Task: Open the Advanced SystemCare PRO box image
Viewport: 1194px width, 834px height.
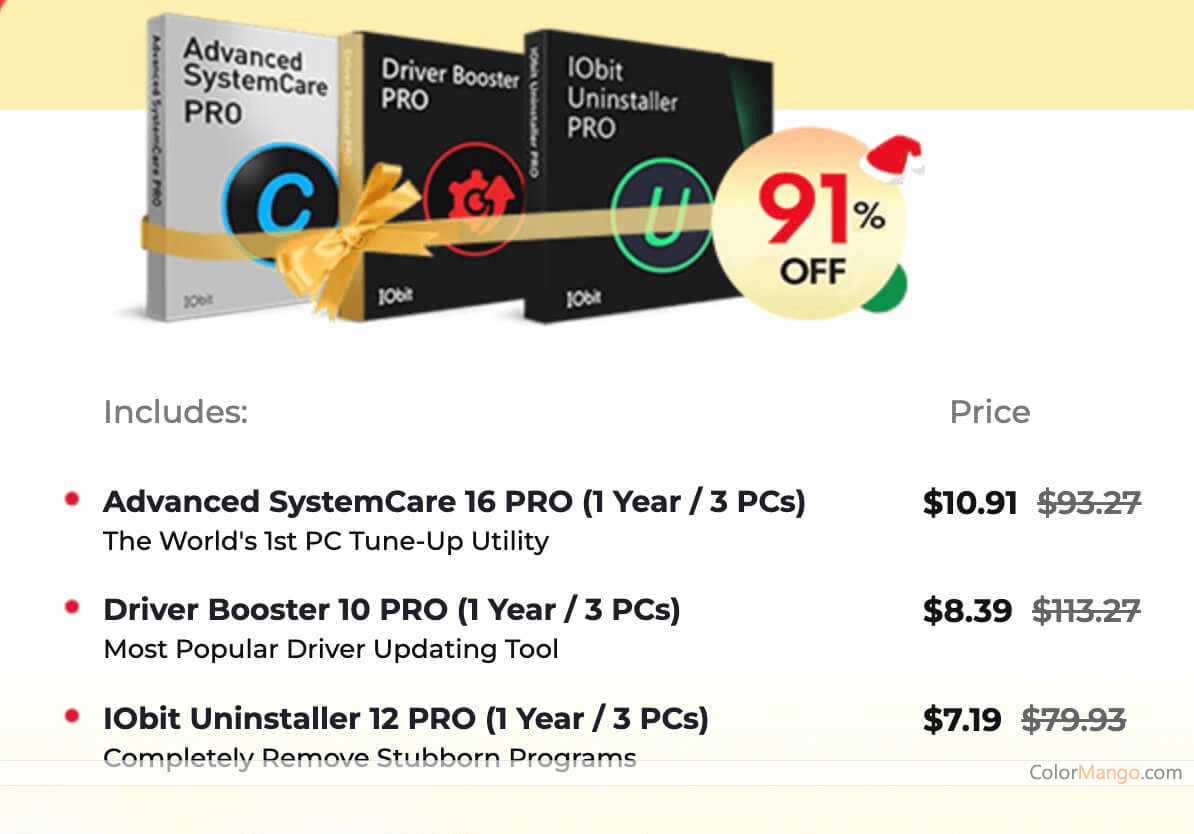Action: (x=242, y=168)
